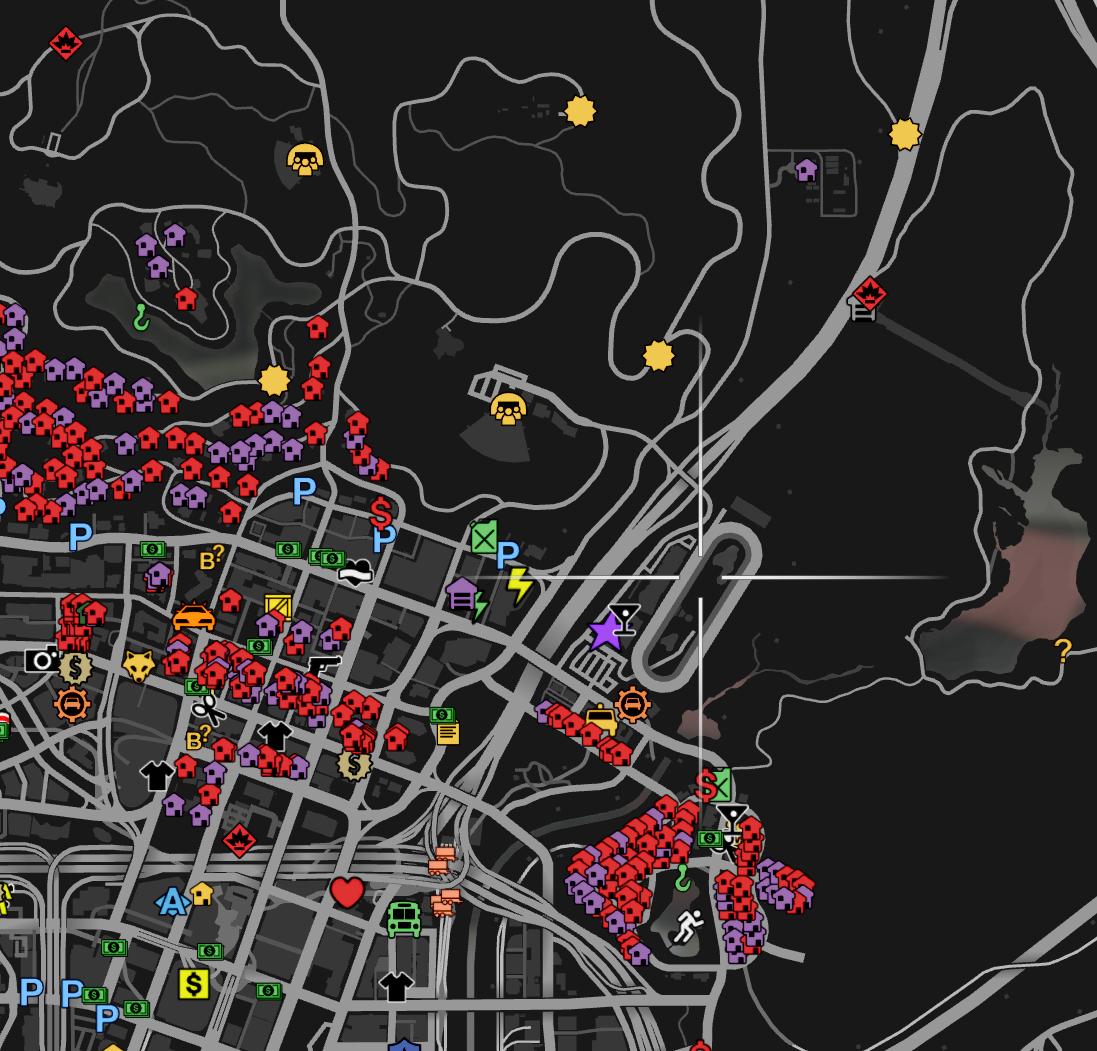Viewport: 1097px width, 1051px height.
Task: Select the orange question mark by the reservoir
Action: pos(1063,651)
